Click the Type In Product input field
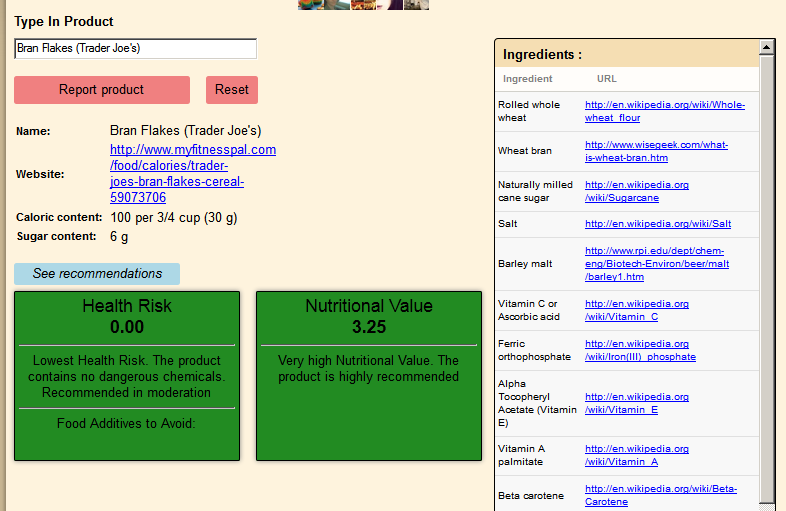 135,49
